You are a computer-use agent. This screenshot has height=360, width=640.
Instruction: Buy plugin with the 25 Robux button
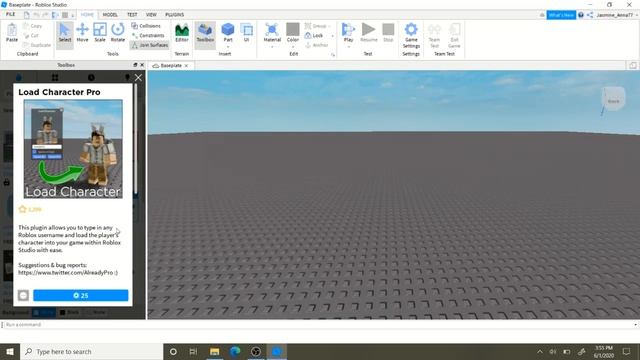80,295
